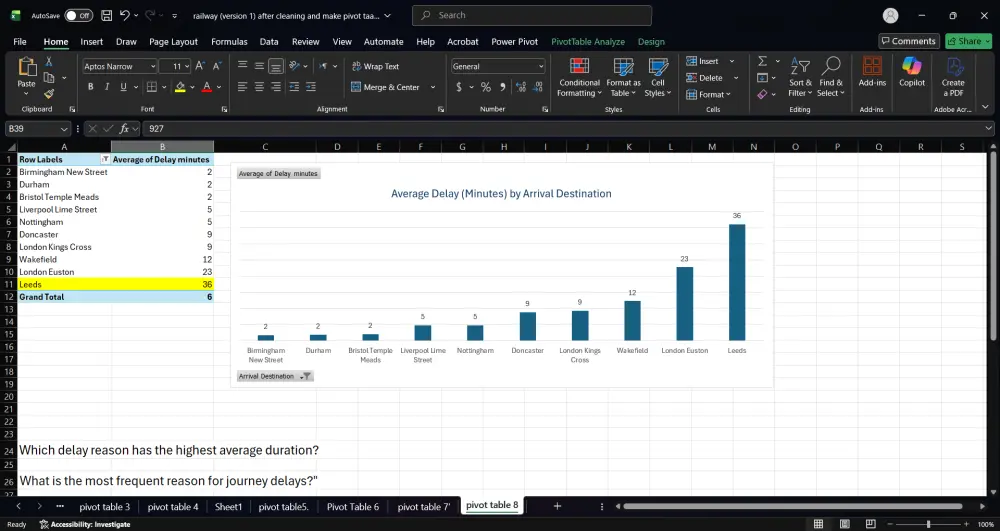Switch to the Pivot Table 6 sheet
Image resolution: width=1000 pixels, height=531 pixels.
pyautogui.click(x=353, y=507)
